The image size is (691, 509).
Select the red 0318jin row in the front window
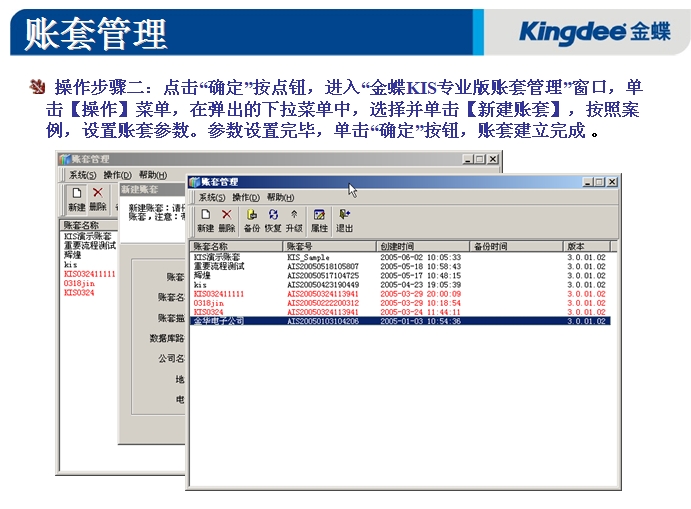point(400,303)
